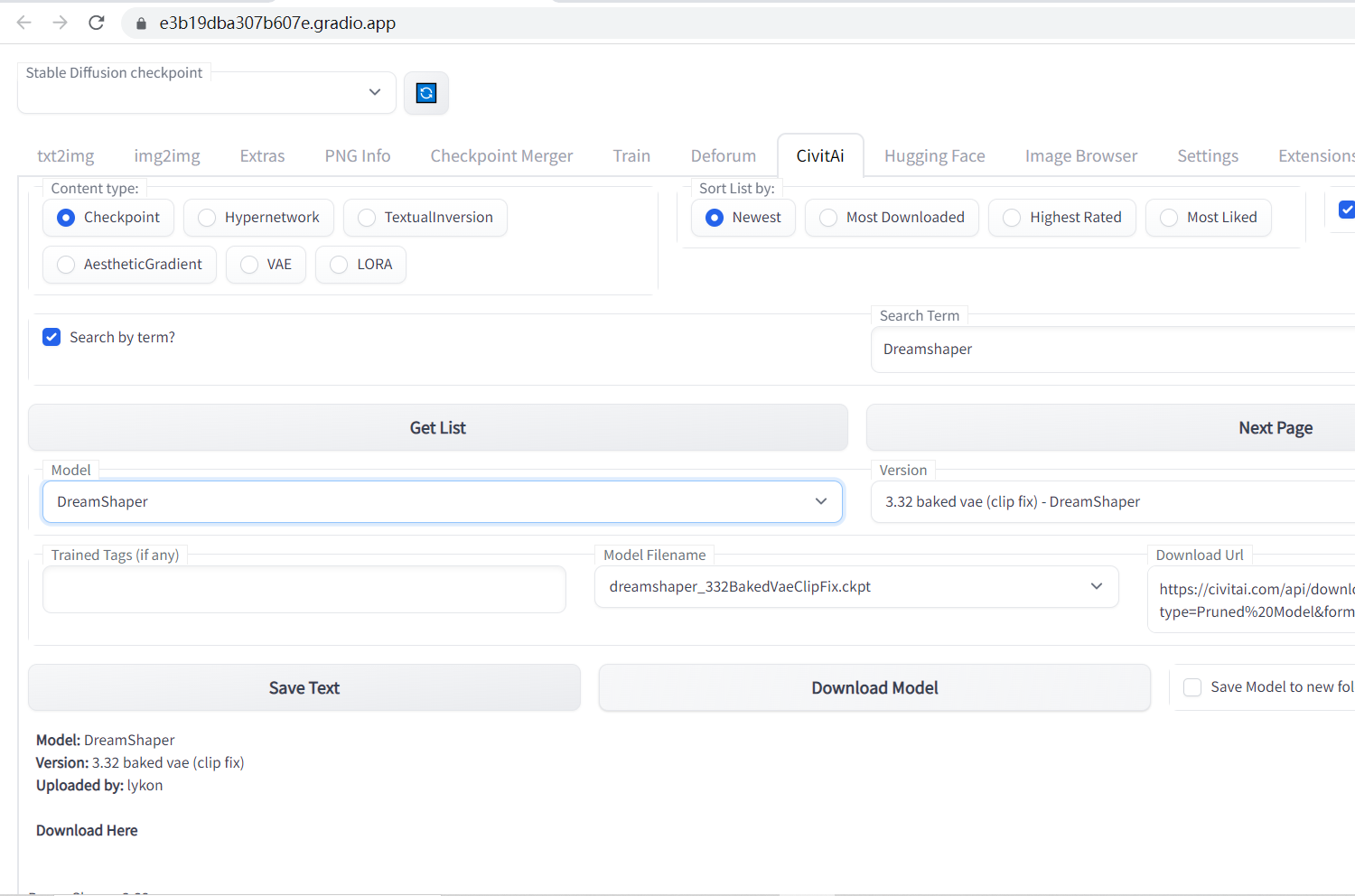The width and height of the screenshot is (1355, 896).
Task: Click the browser address bar URL
Action: [x=277, y=23]
